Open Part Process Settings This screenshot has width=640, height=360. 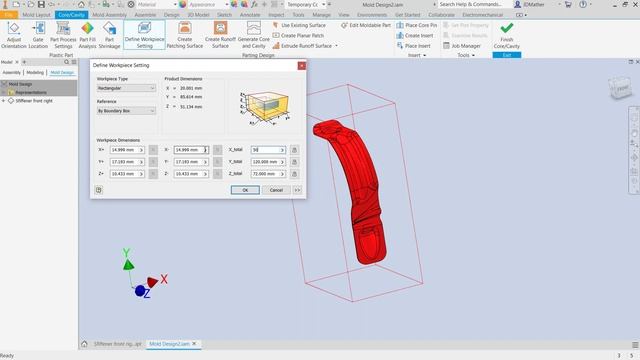pyautogui.click(x=63, y=35)
